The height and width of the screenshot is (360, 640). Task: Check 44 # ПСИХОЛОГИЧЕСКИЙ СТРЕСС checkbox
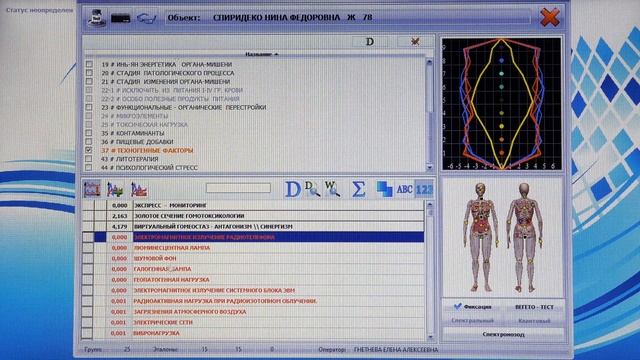coord(89,167)
